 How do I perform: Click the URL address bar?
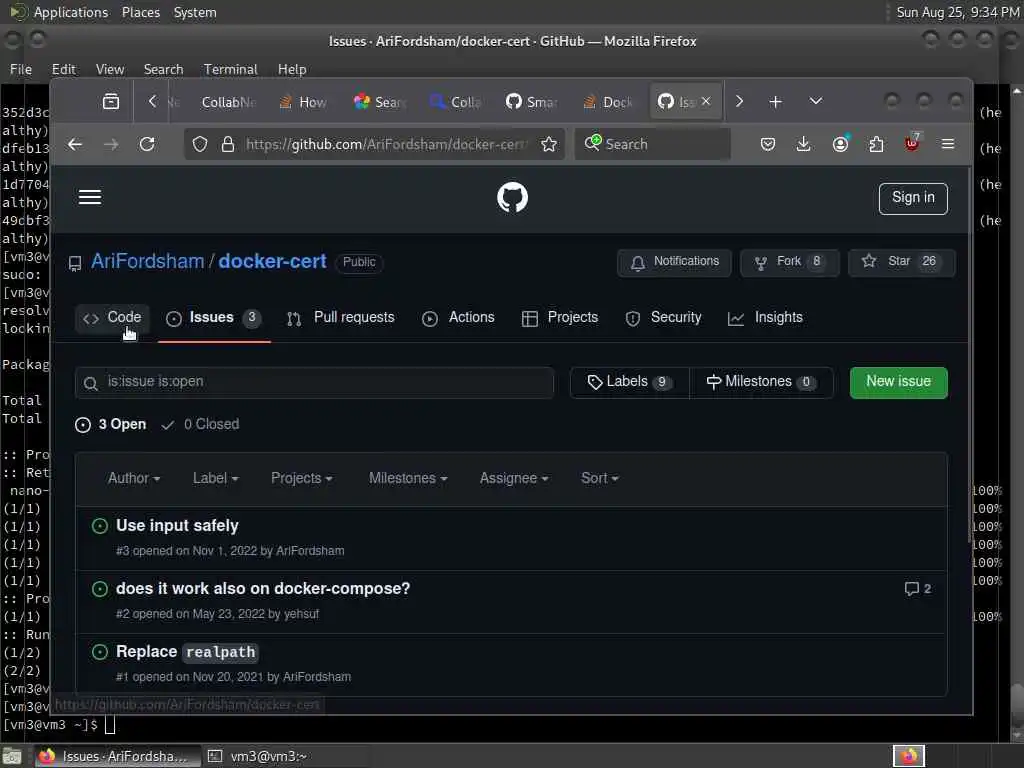385,144
